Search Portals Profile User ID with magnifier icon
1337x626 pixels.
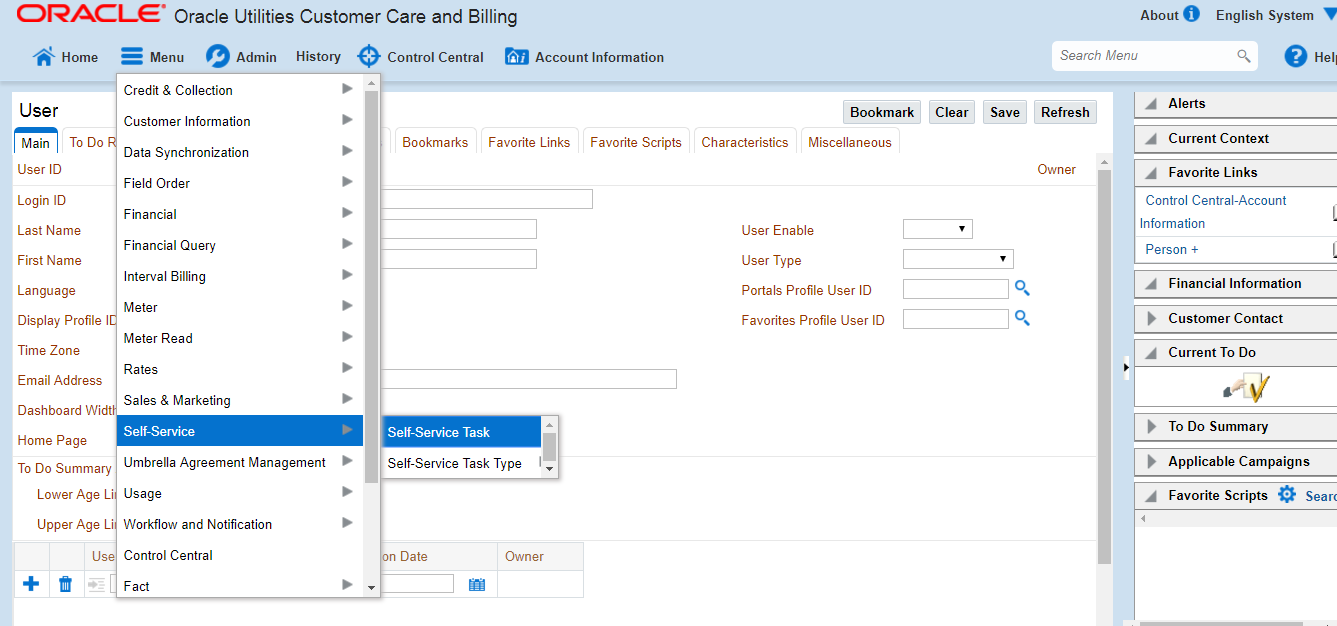(1022, 289)
